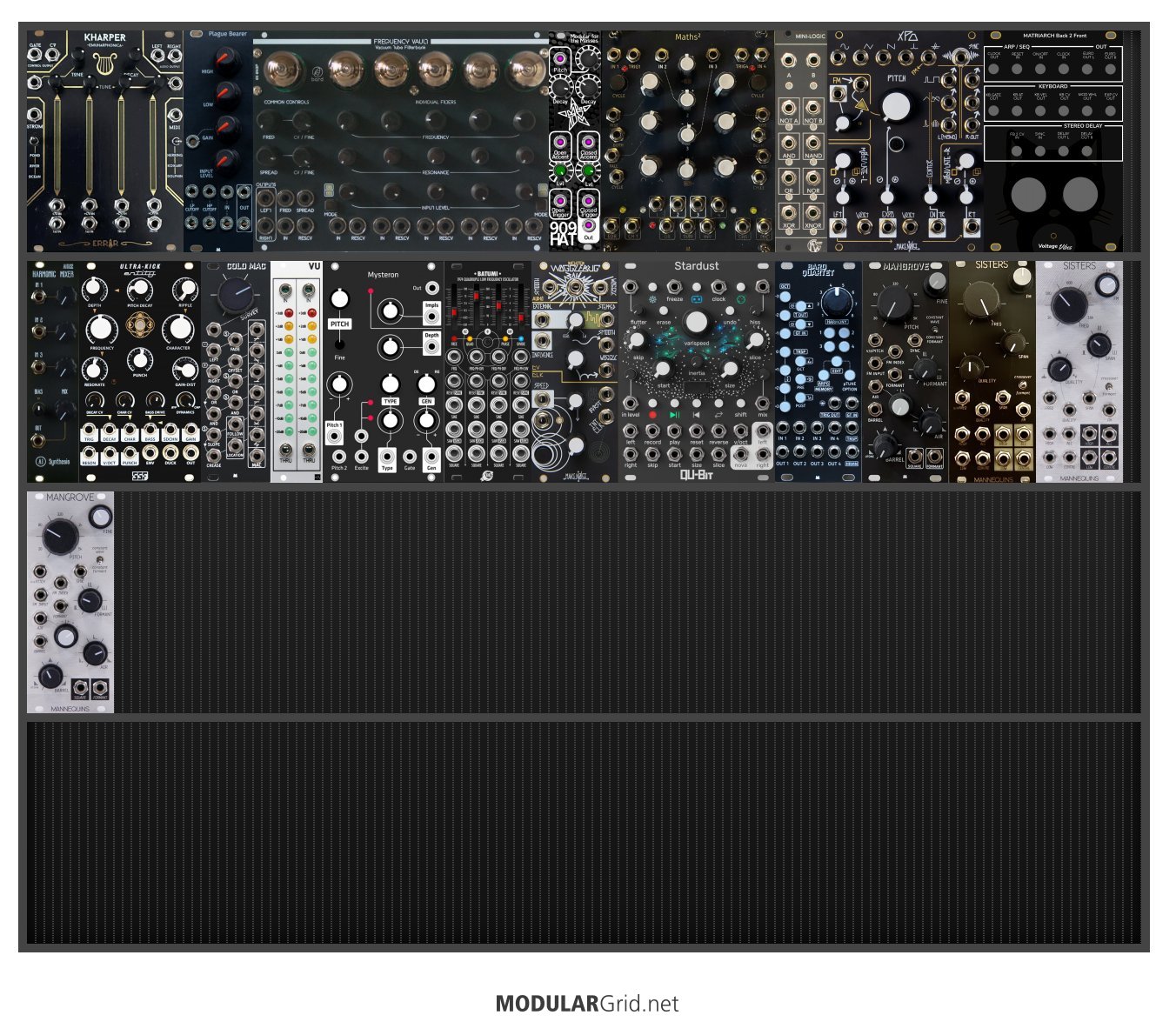The height and width of the screenshot is (1022, 1176).
Task: Click the common FREQ knob on Frequency Vault
Action: click(x=269, y=118)
